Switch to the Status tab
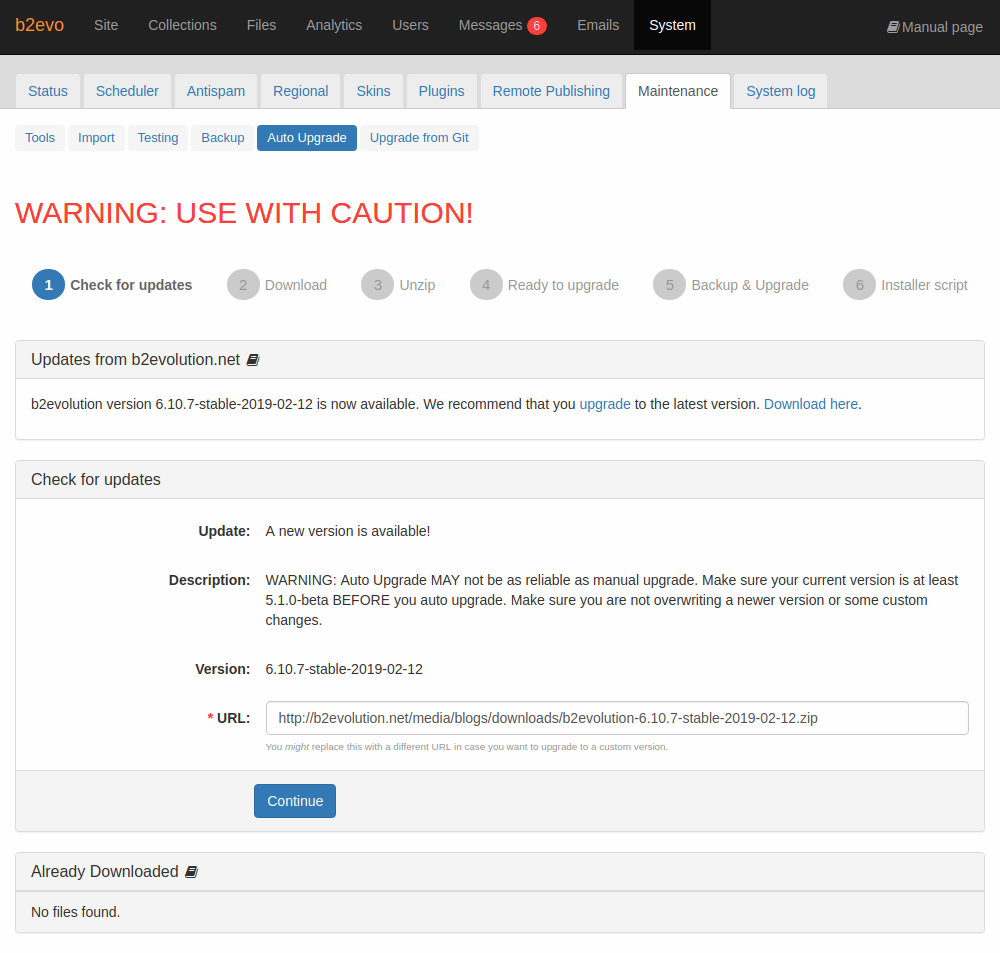 click(48, 91)
